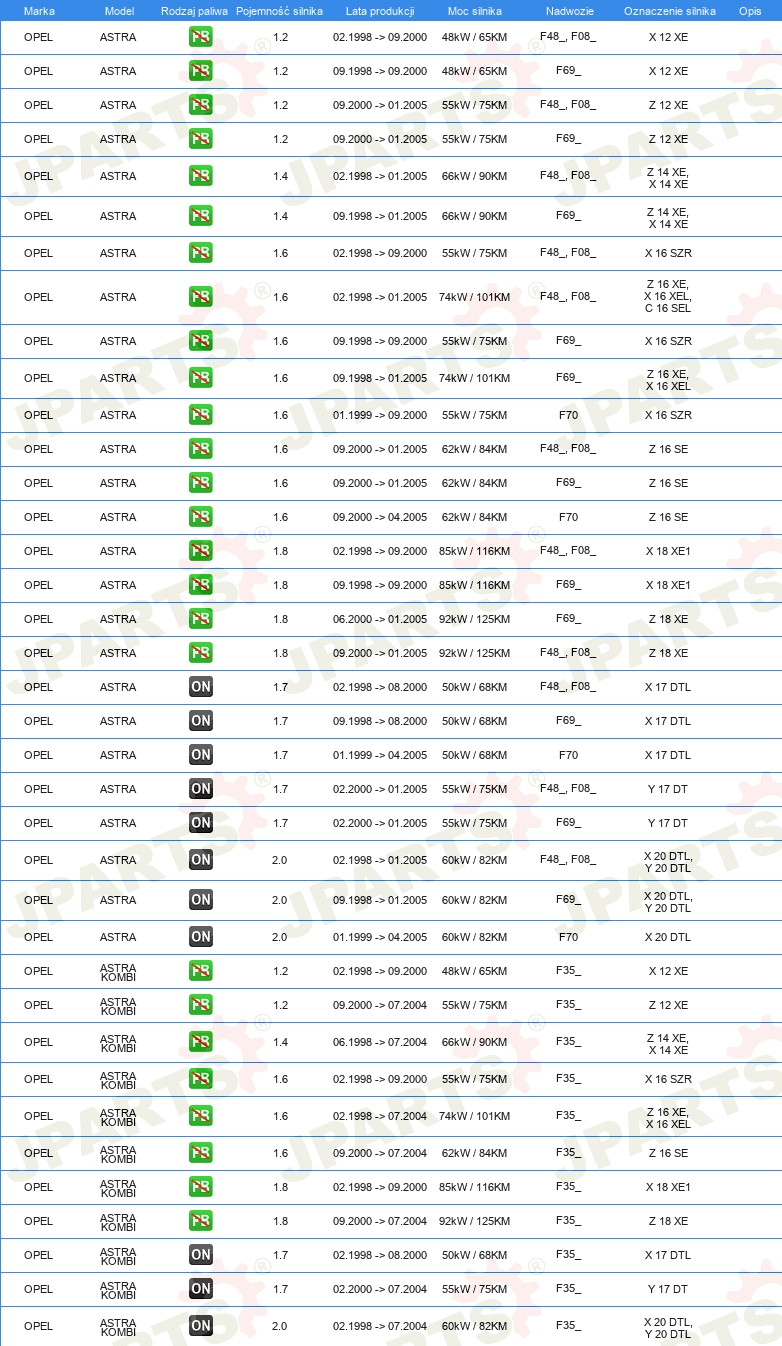Click 92kW / 125KM in the Astra Kombi row

(474, 1221)
